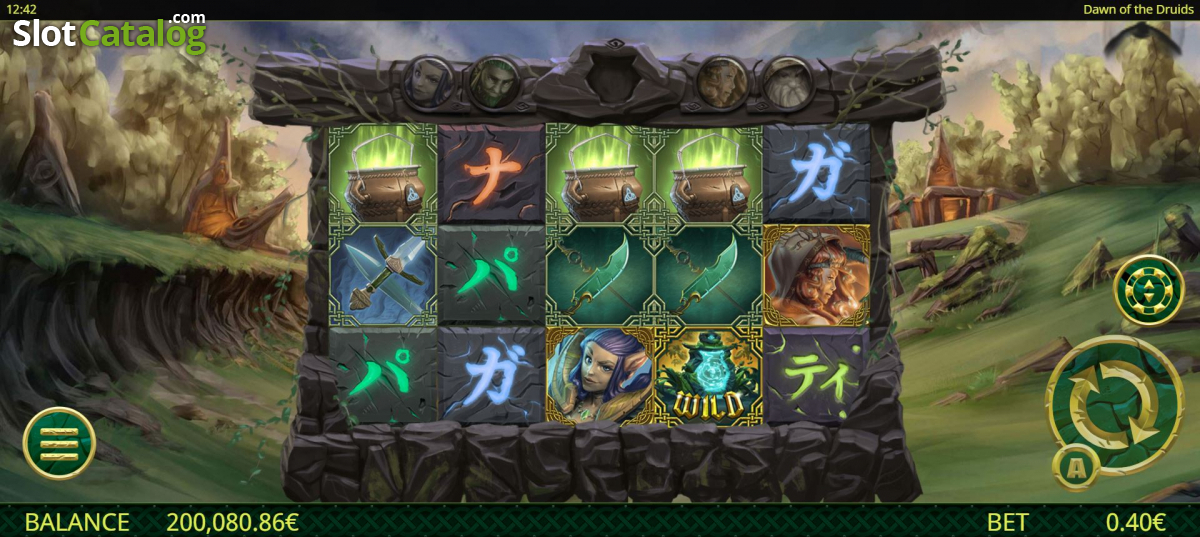This screenshot has width=1200, height=537.
Task: Click the SlotCatalog.com logo
Action: click(110, 33)
